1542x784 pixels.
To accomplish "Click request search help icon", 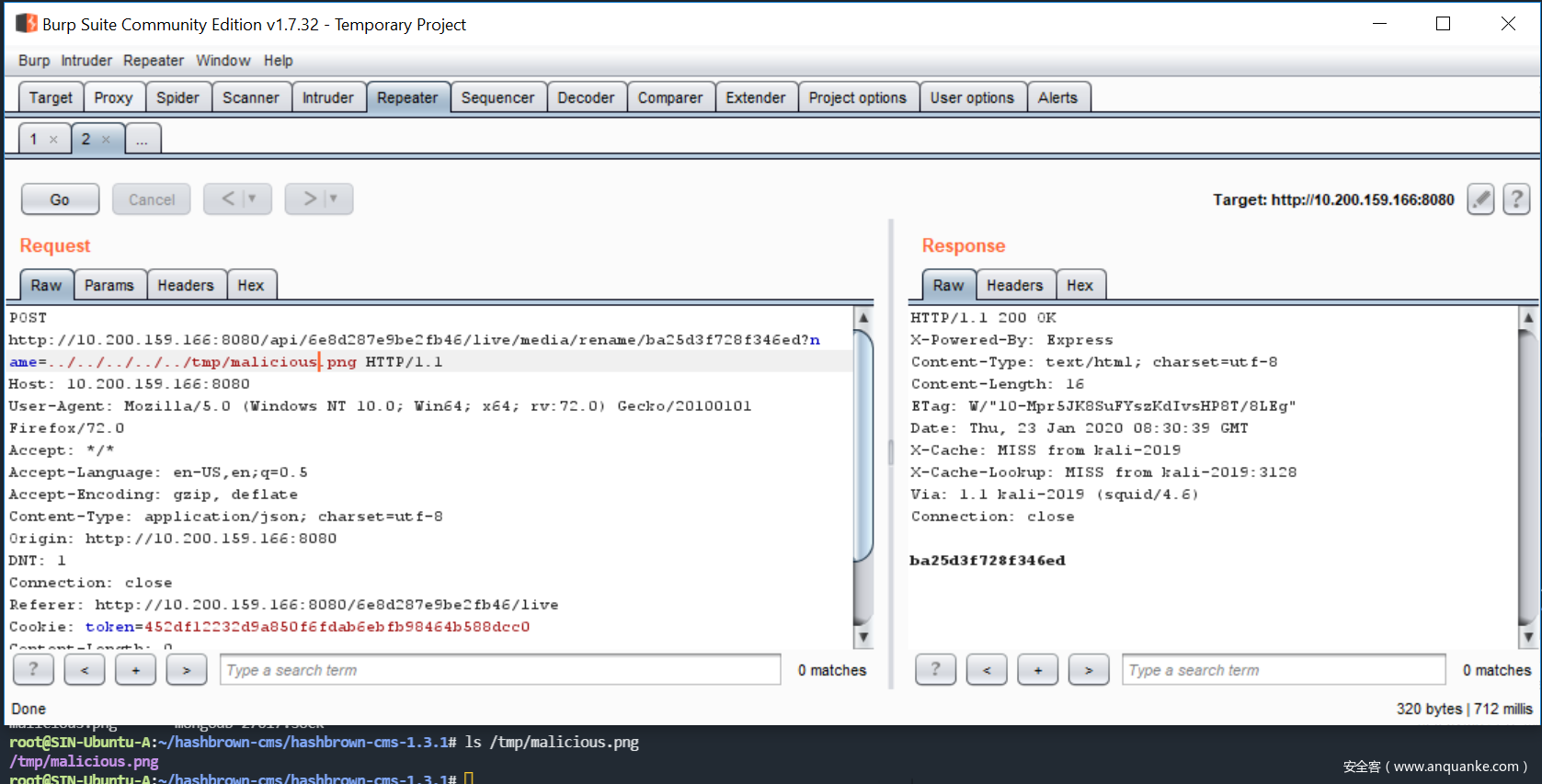I will click(34, 670).
